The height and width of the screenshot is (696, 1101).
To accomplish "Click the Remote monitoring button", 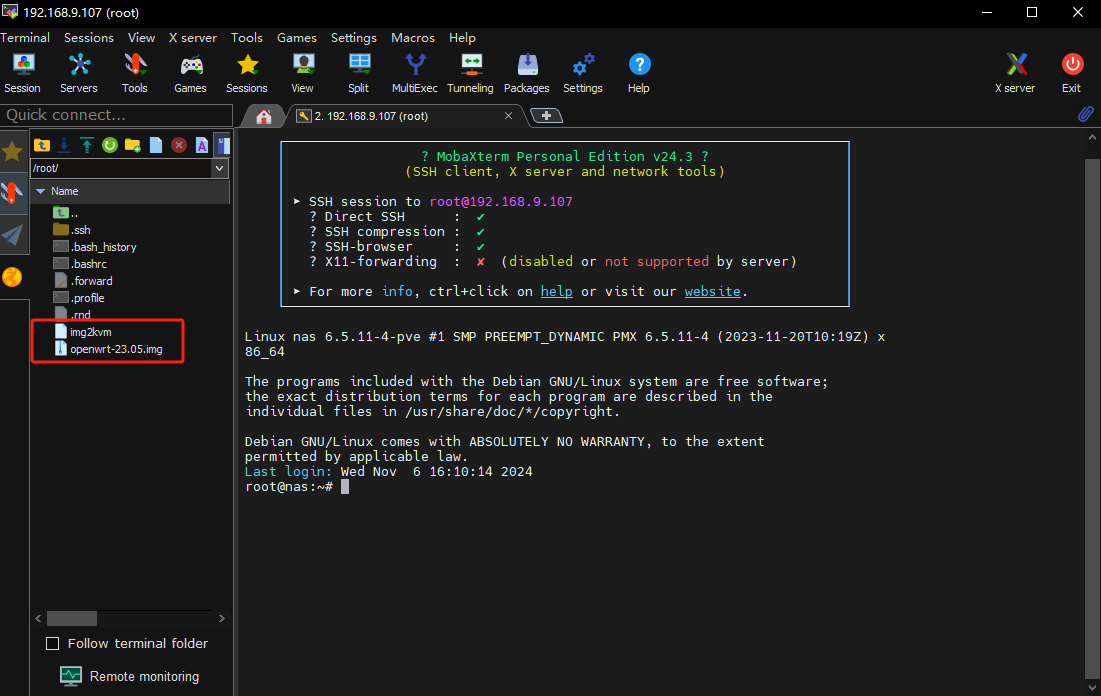I will [130, 676].
